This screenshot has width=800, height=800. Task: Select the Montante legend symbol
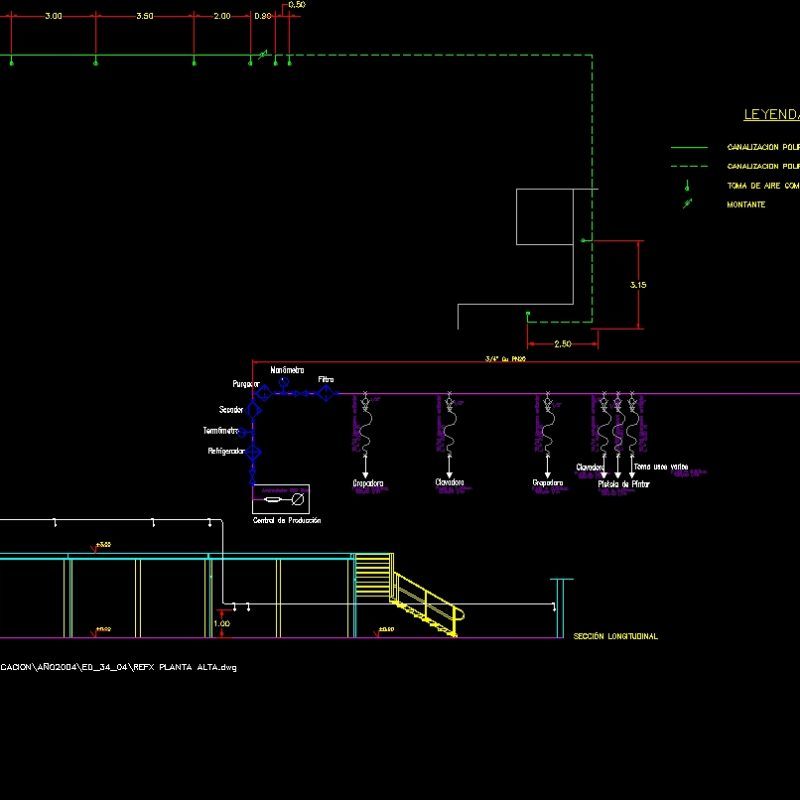coord(688,203)
